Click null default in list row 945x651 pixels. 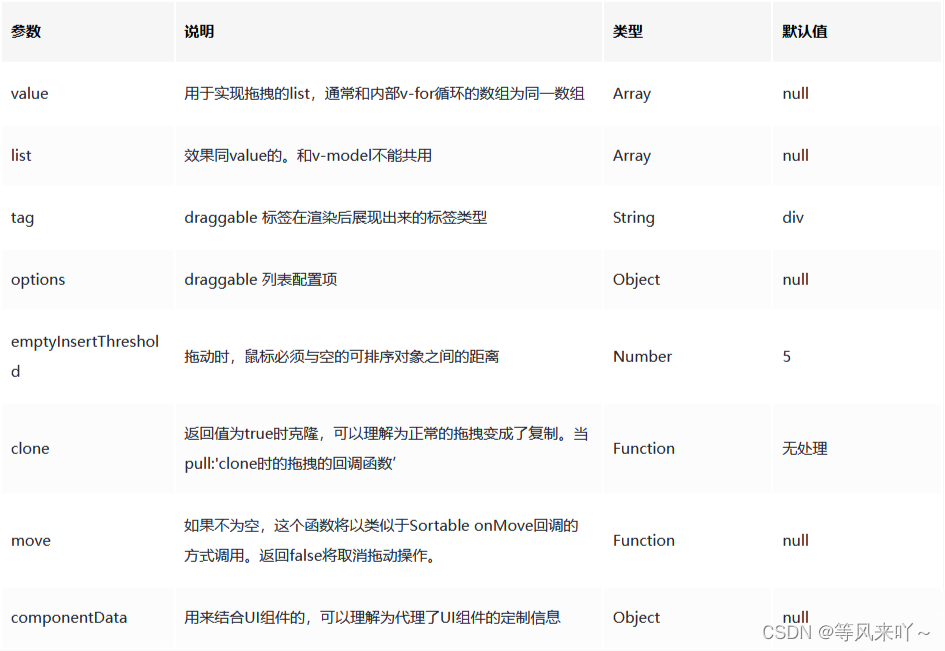click(796, 156)
